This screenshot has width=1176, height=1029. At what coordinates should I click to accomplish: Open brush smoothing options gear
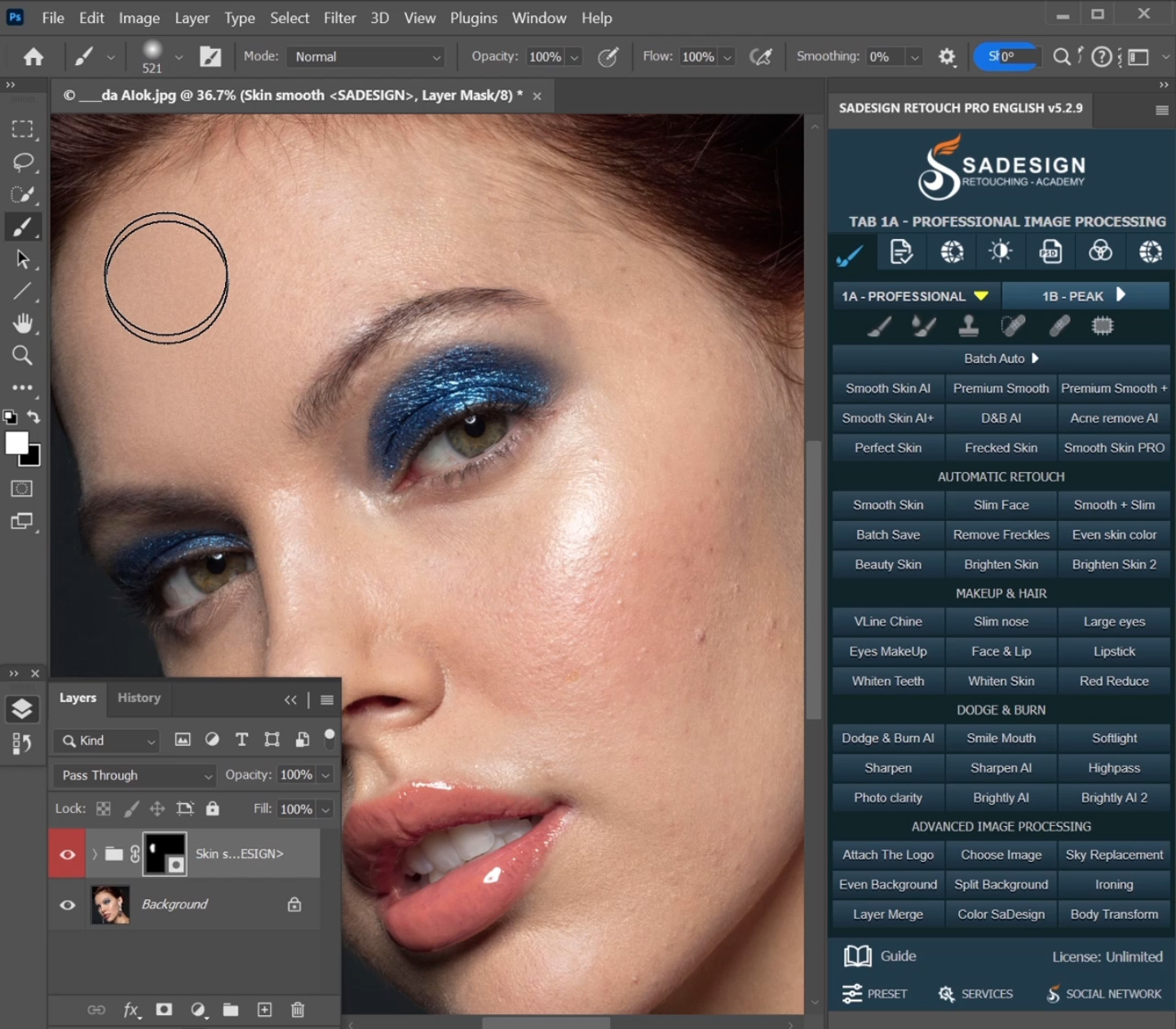coord(946,57)
